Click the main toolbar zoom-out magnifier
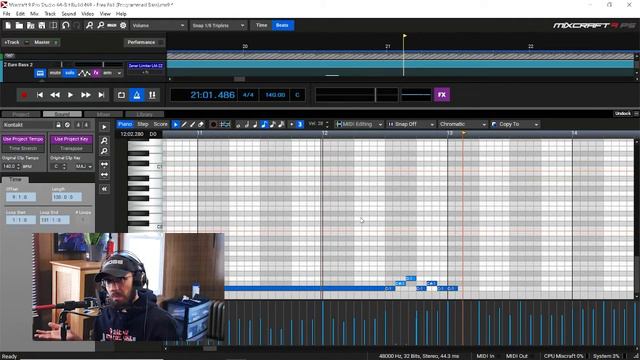 coord(100,25)
